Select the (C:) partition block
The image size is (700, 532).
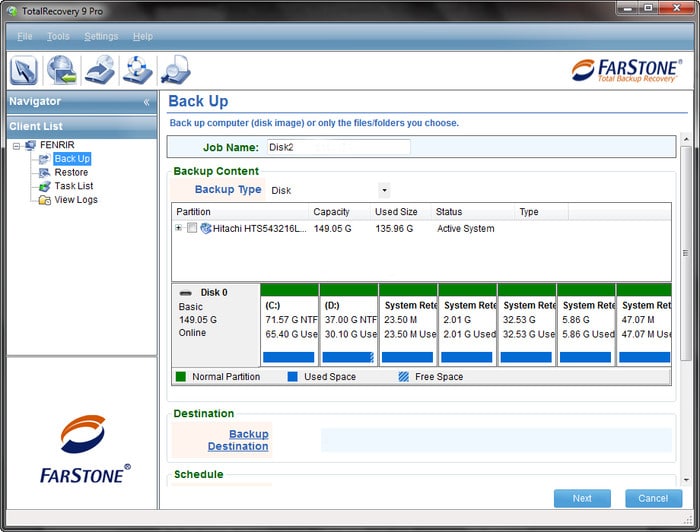[x=289, y=325]
